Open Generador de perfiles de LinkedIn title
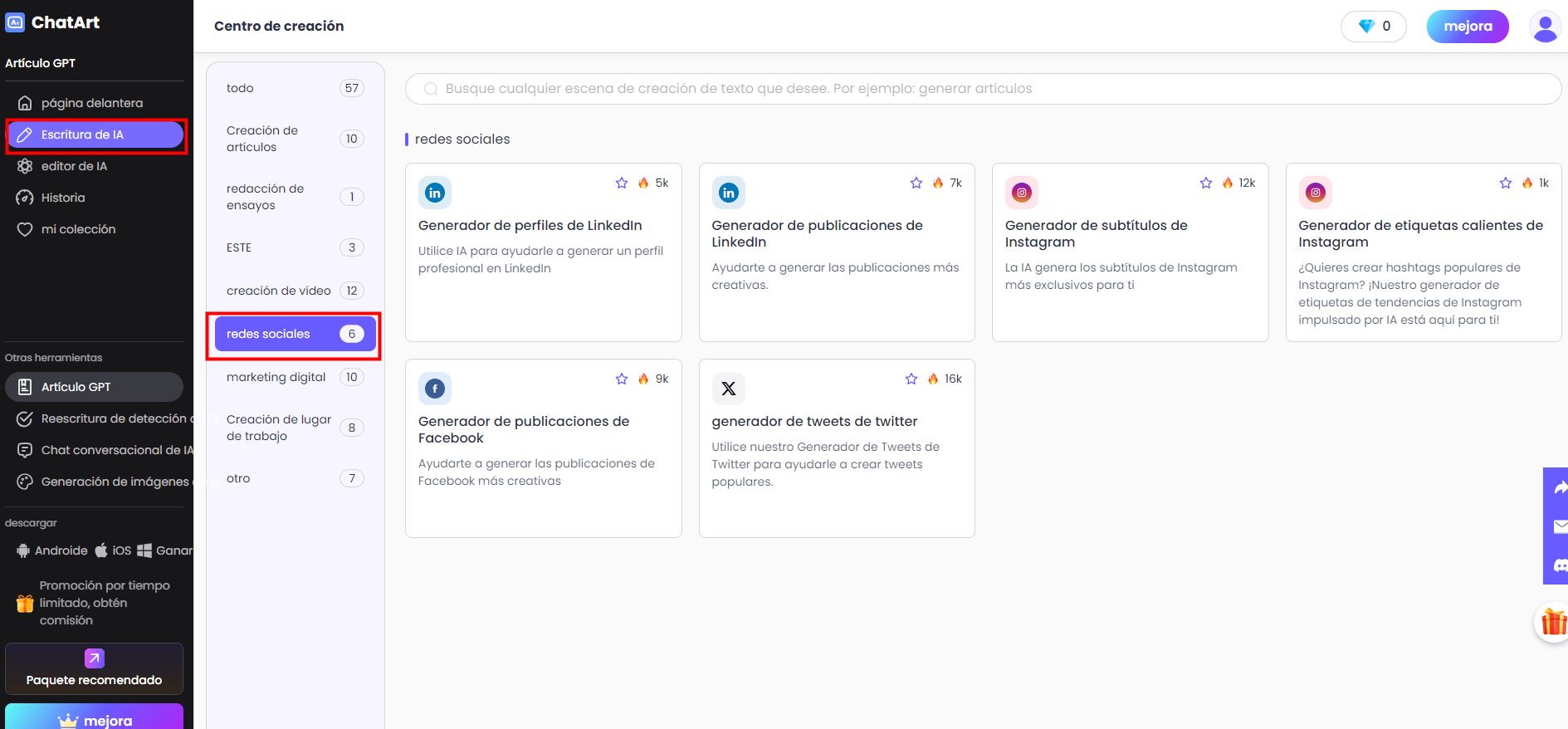The width and height of the screenshot is (1568, 729). pyautogui.click(x=530, y=225)
